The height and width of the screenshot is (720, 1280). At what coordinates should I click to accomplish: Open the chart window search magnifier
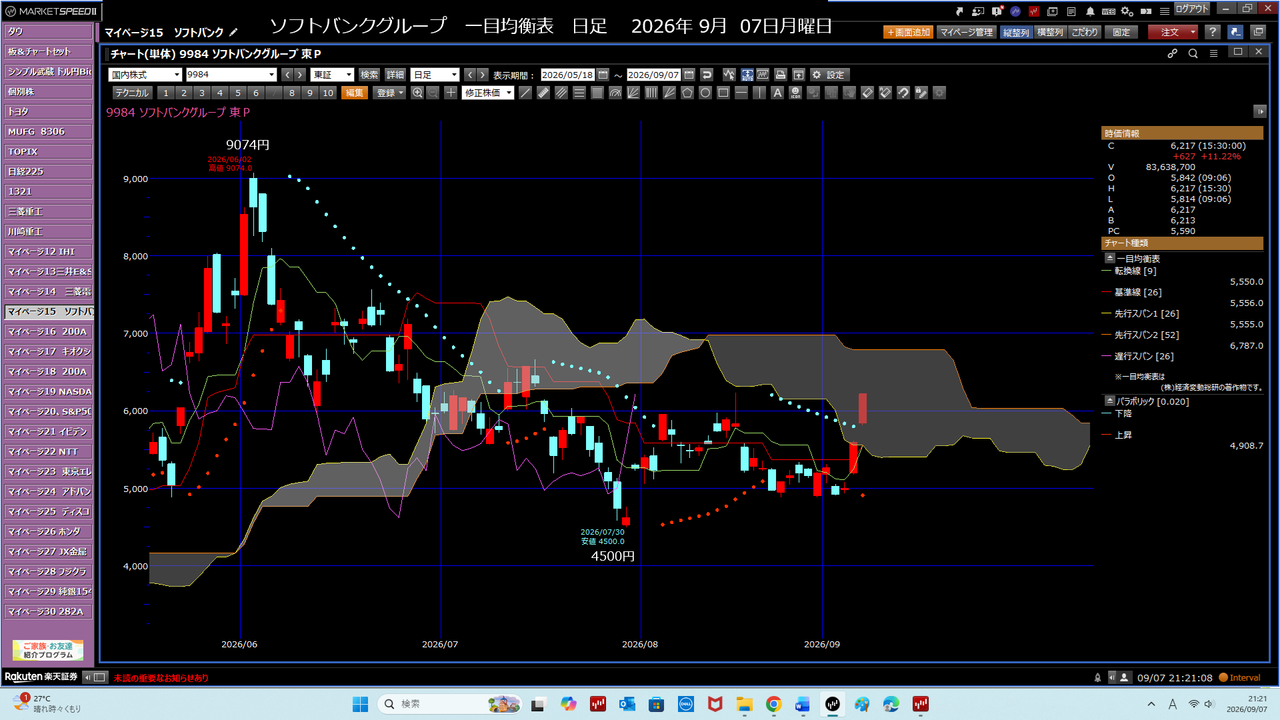point(1193,53)
